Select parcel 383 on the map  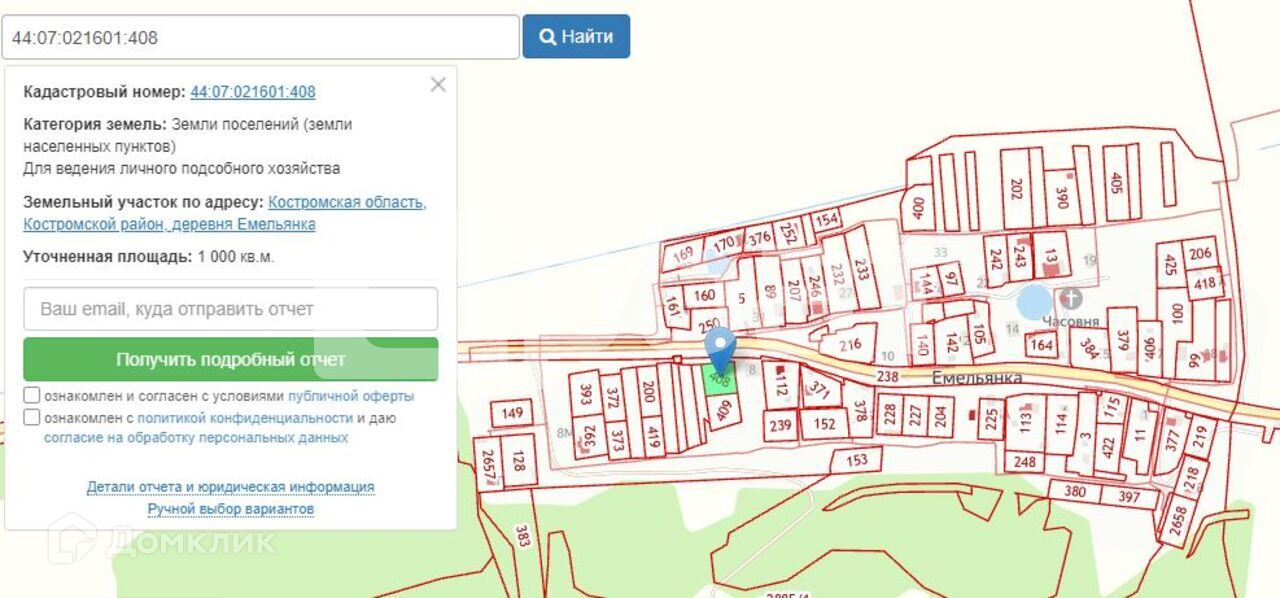click(x=523, y=535)
